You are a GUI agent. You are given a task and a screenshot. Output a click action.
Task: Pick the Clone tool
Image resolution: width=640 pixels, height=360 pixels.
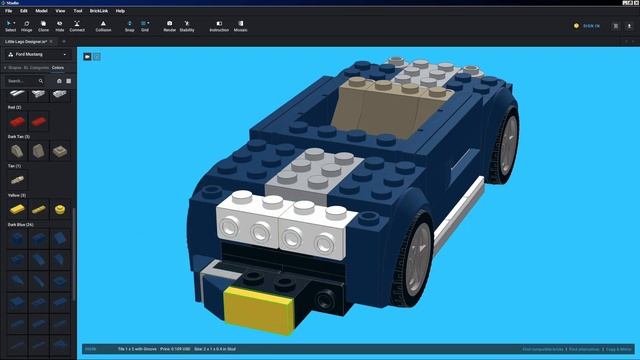pos(43,26)
